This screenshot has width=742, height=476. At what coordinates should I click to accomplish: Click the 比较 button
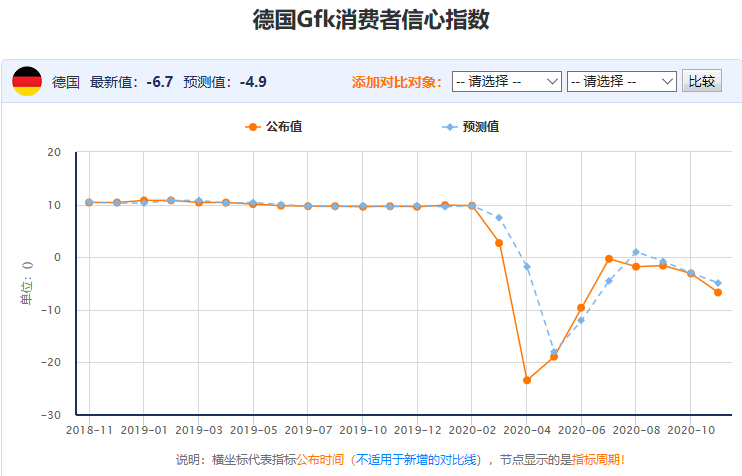tap(701, 81)
